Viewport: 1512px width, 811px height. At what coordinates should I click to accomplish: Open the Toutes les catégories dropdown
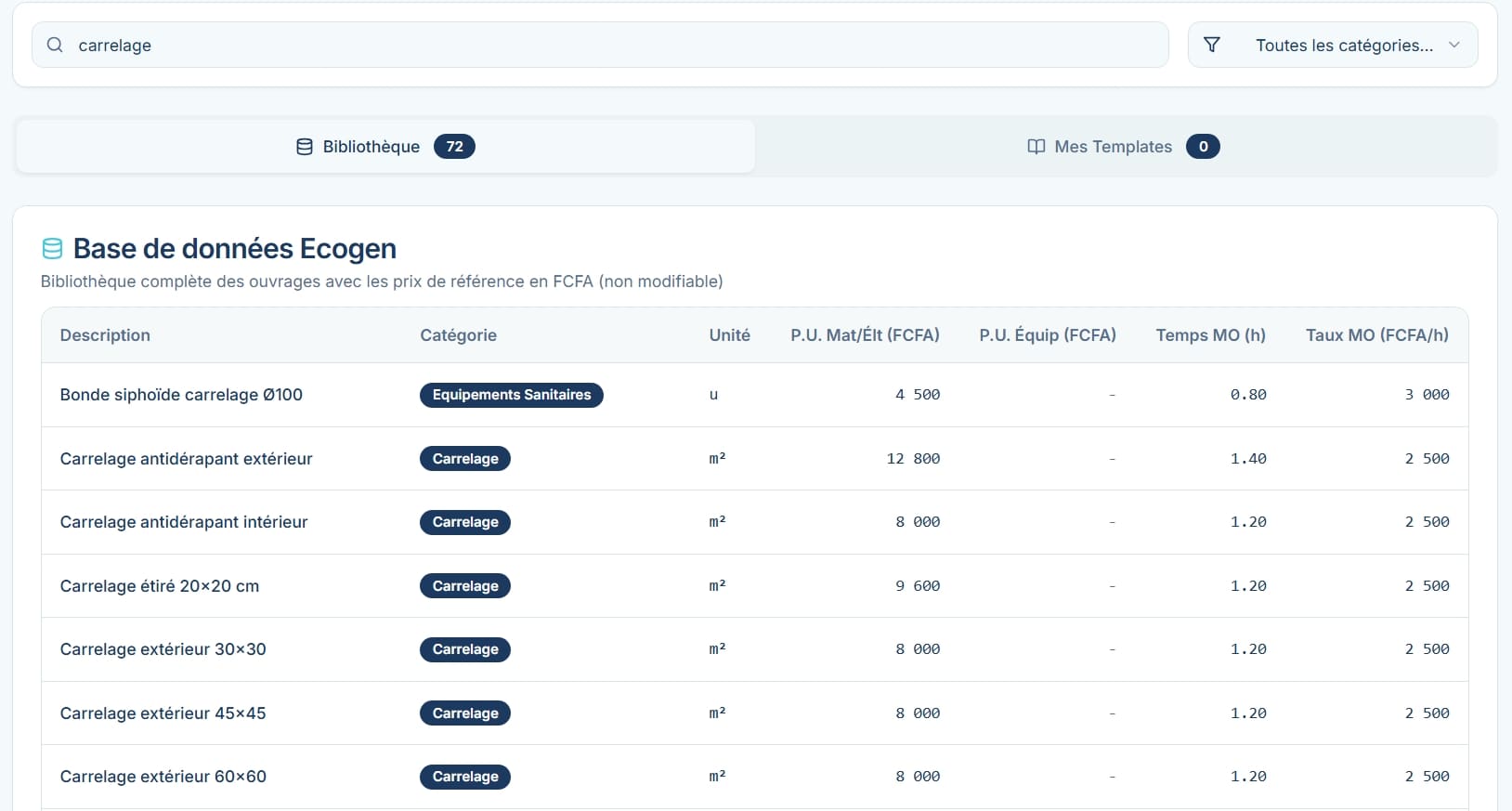pyautogui.click(x=1333, y=45)
